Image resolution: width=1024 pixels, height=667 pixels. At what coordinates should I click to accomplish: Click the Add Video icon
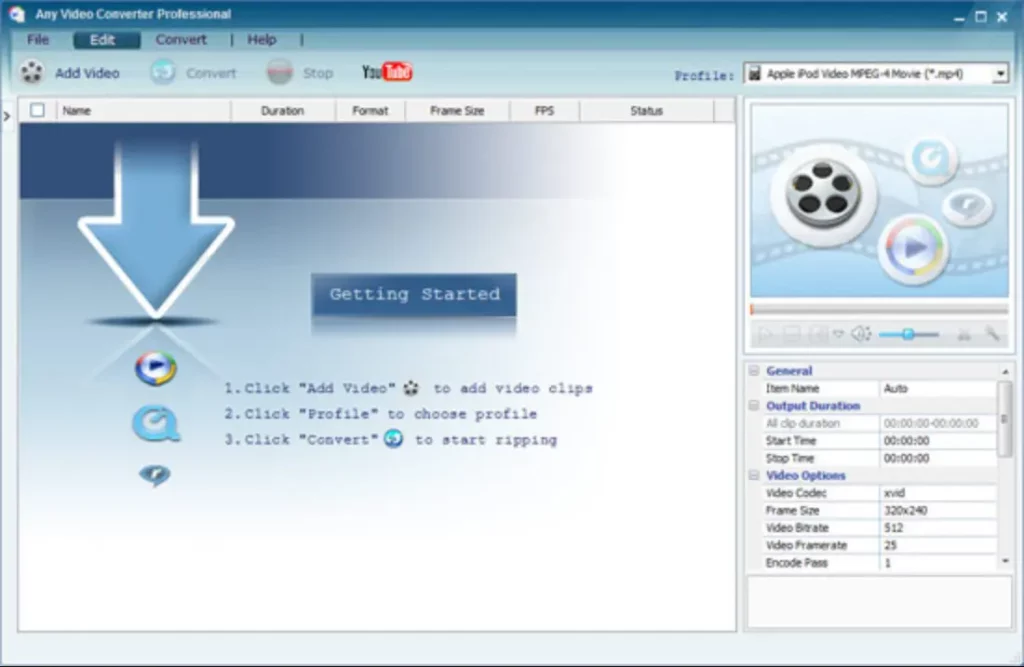coord(33,72)
